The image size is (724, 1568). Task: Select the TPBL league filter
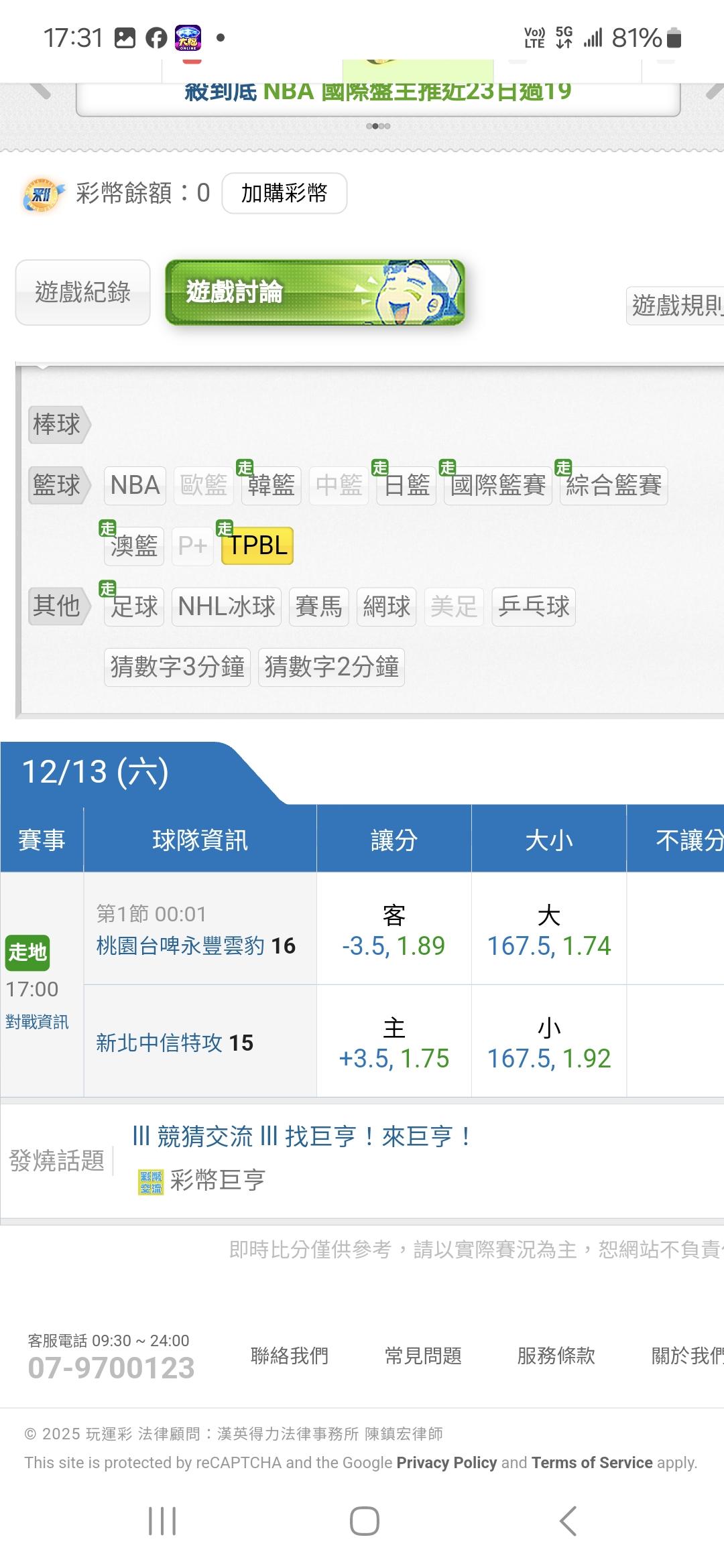tap(257, 545)
